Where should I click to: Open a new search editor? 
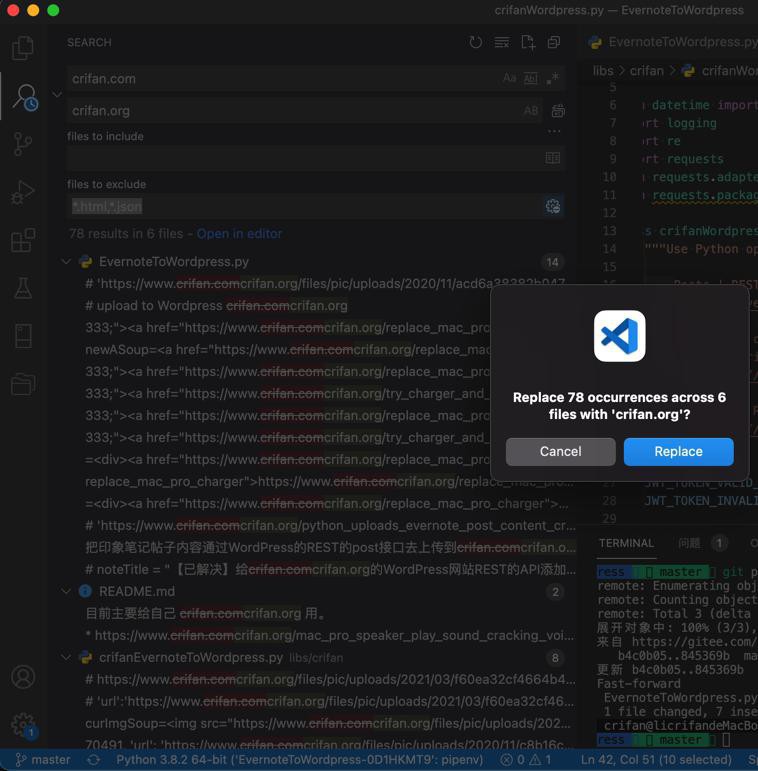click(x=528, y=42)
